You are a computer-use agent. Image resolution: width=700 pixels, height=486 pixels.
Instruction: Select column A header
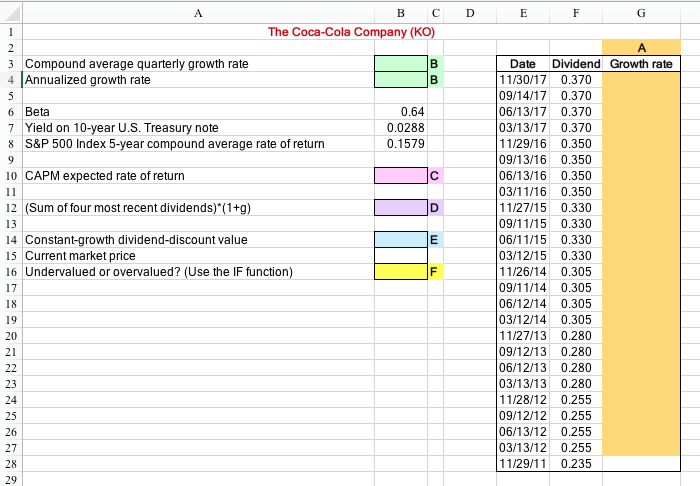(x=198, y=13)
